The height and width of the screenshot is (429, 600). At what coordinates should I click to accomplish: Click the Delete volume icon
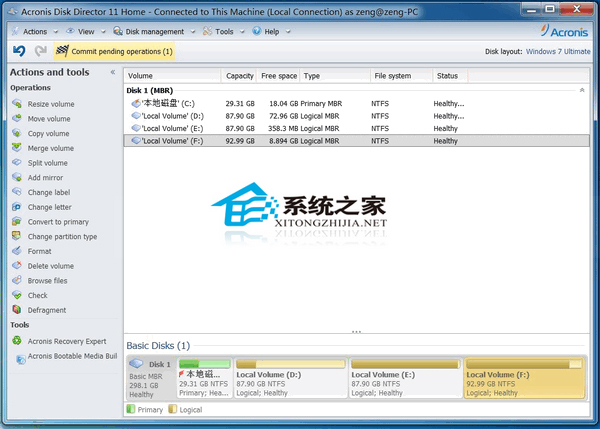click(x=17, y=266)
